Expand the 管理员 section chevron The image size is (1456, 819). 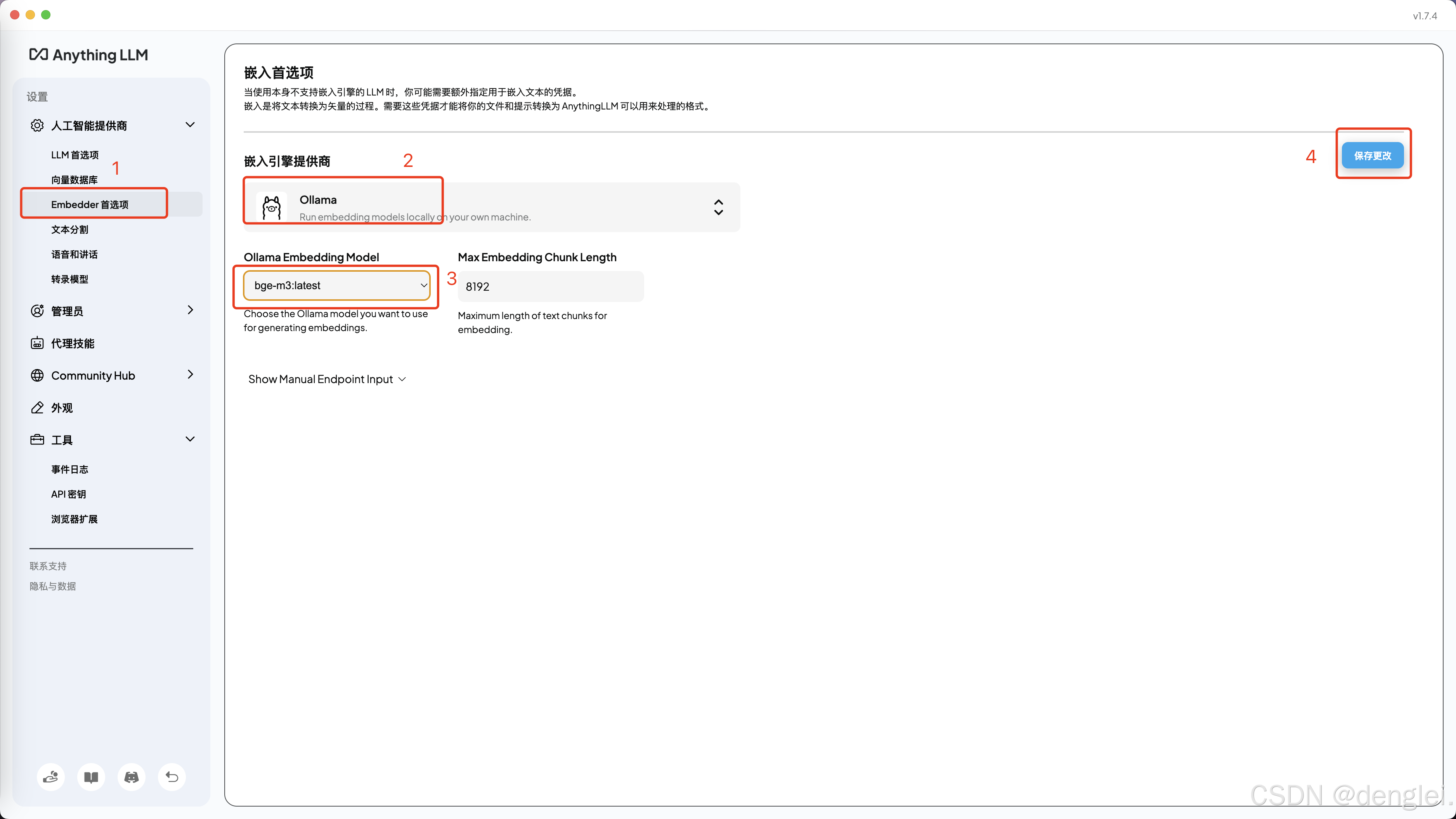(190, 310)
